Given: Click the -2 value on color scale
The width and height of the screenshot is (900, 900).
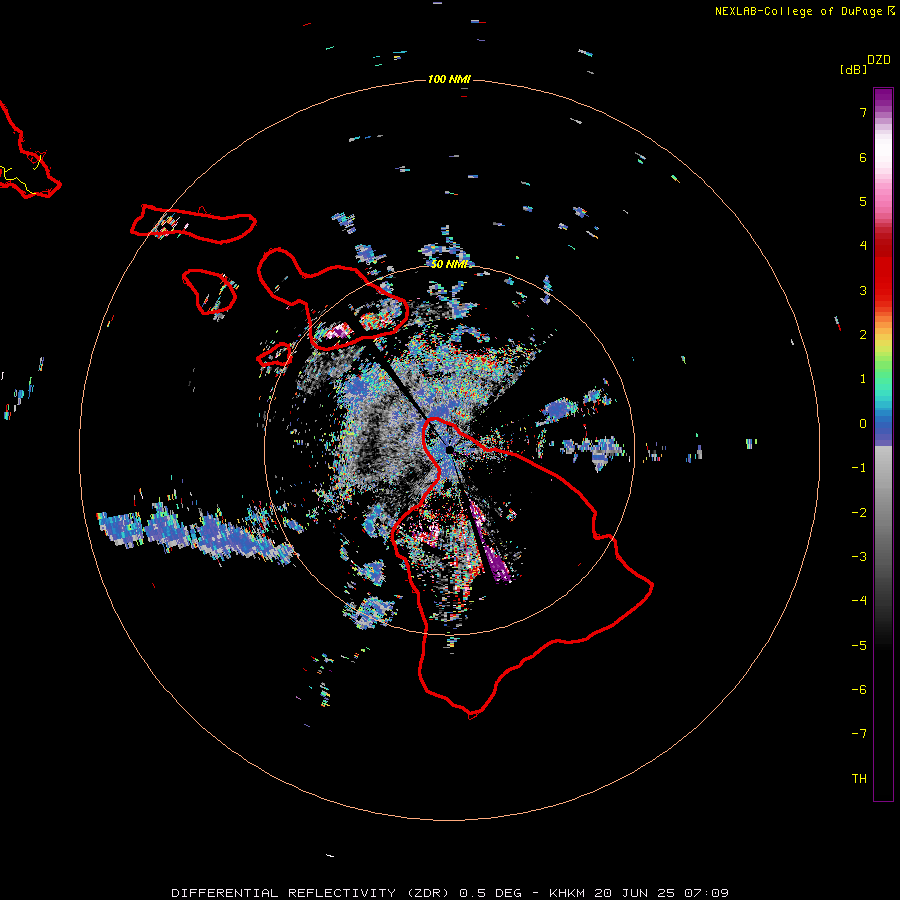Looking at the screenshot, I should click(x=859, y=513).
